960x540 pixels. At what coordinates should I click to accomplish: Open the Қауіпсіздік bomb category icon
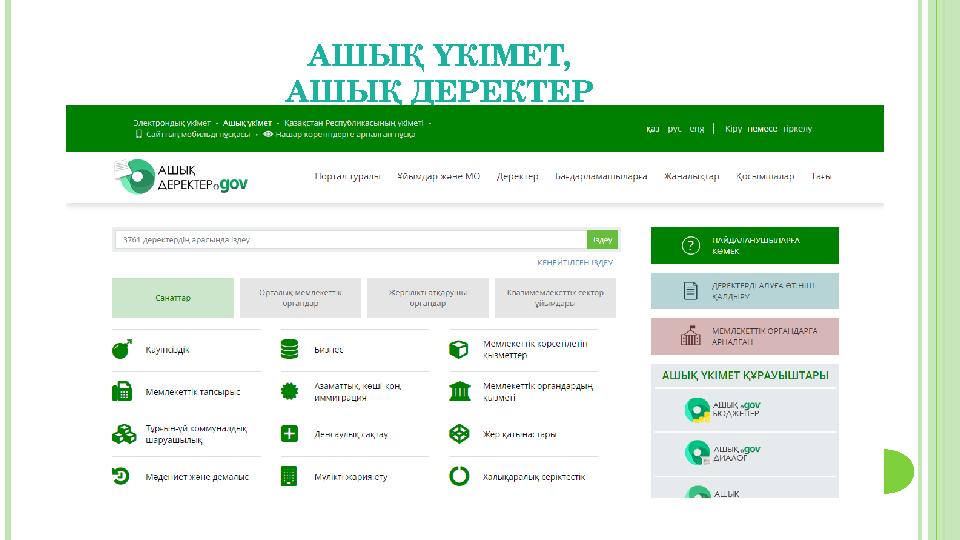point(122,349)
